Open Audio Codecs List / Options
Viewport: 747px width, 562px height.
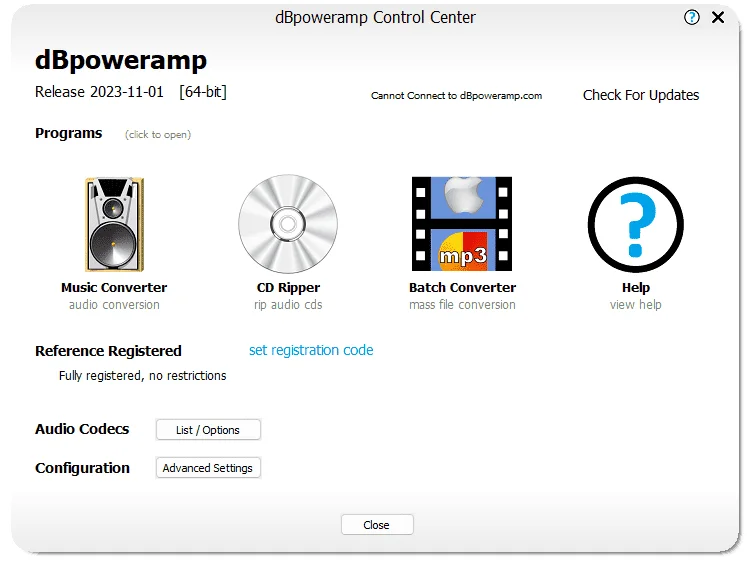[x=208, y=430]
